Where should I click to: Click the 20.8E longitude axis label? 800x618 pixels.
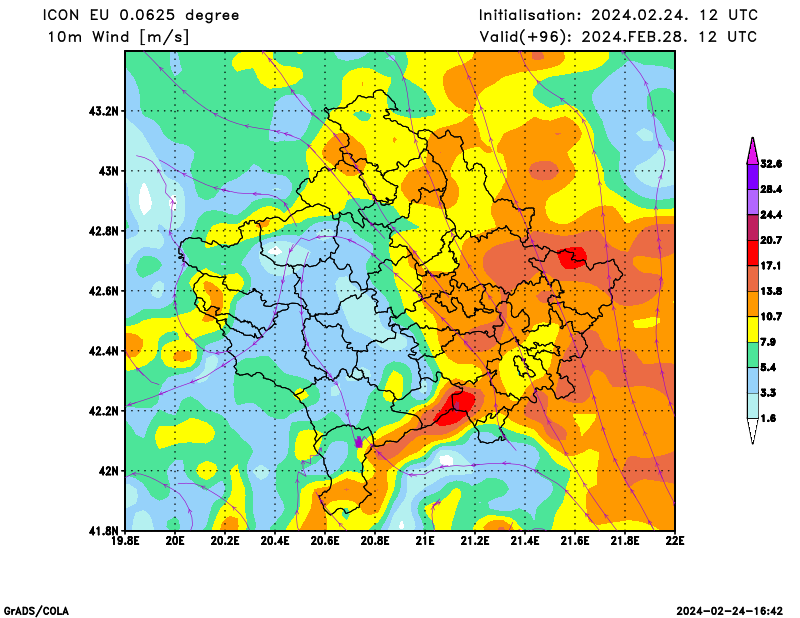click(376, 540)
